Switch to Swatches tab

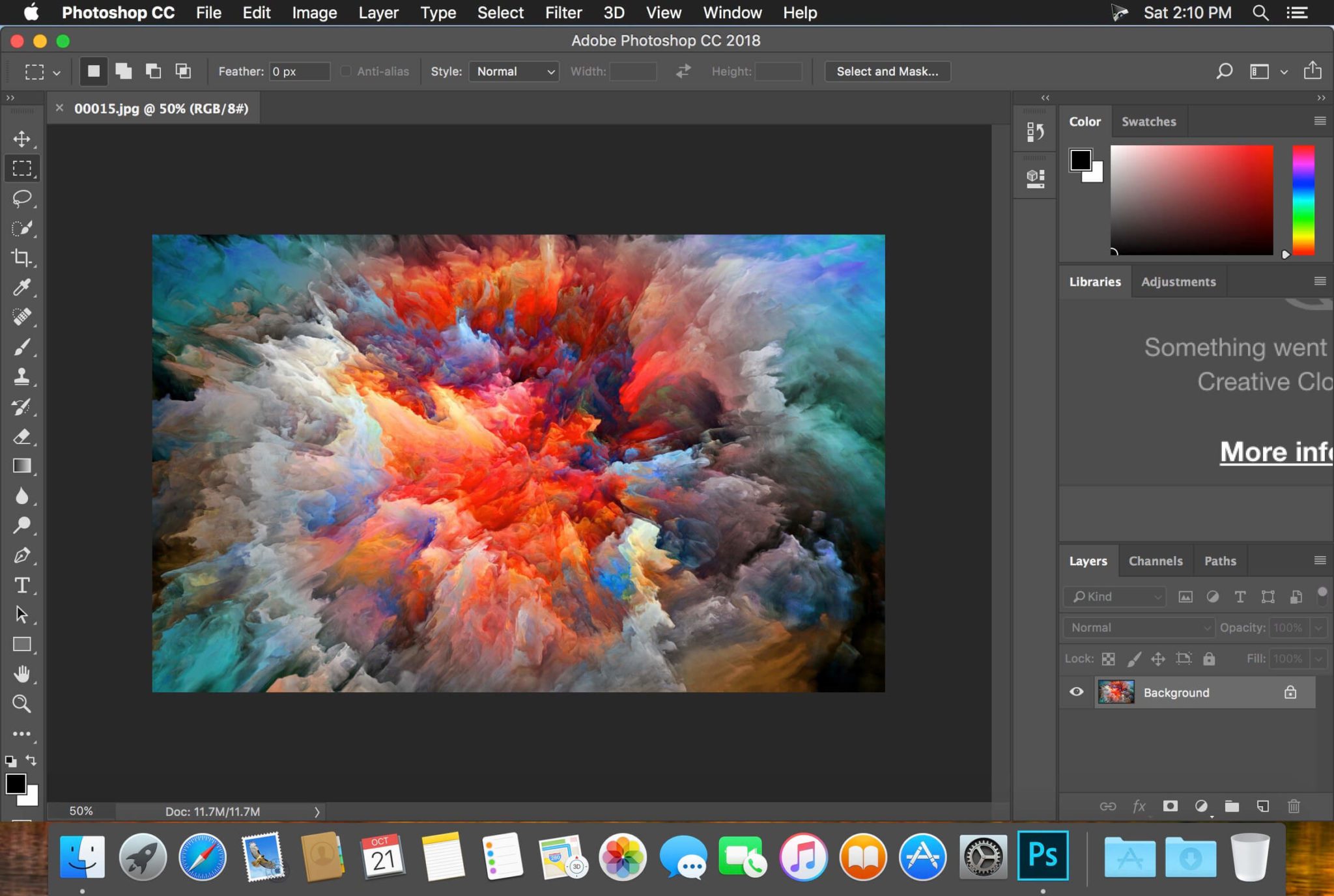1148,120
